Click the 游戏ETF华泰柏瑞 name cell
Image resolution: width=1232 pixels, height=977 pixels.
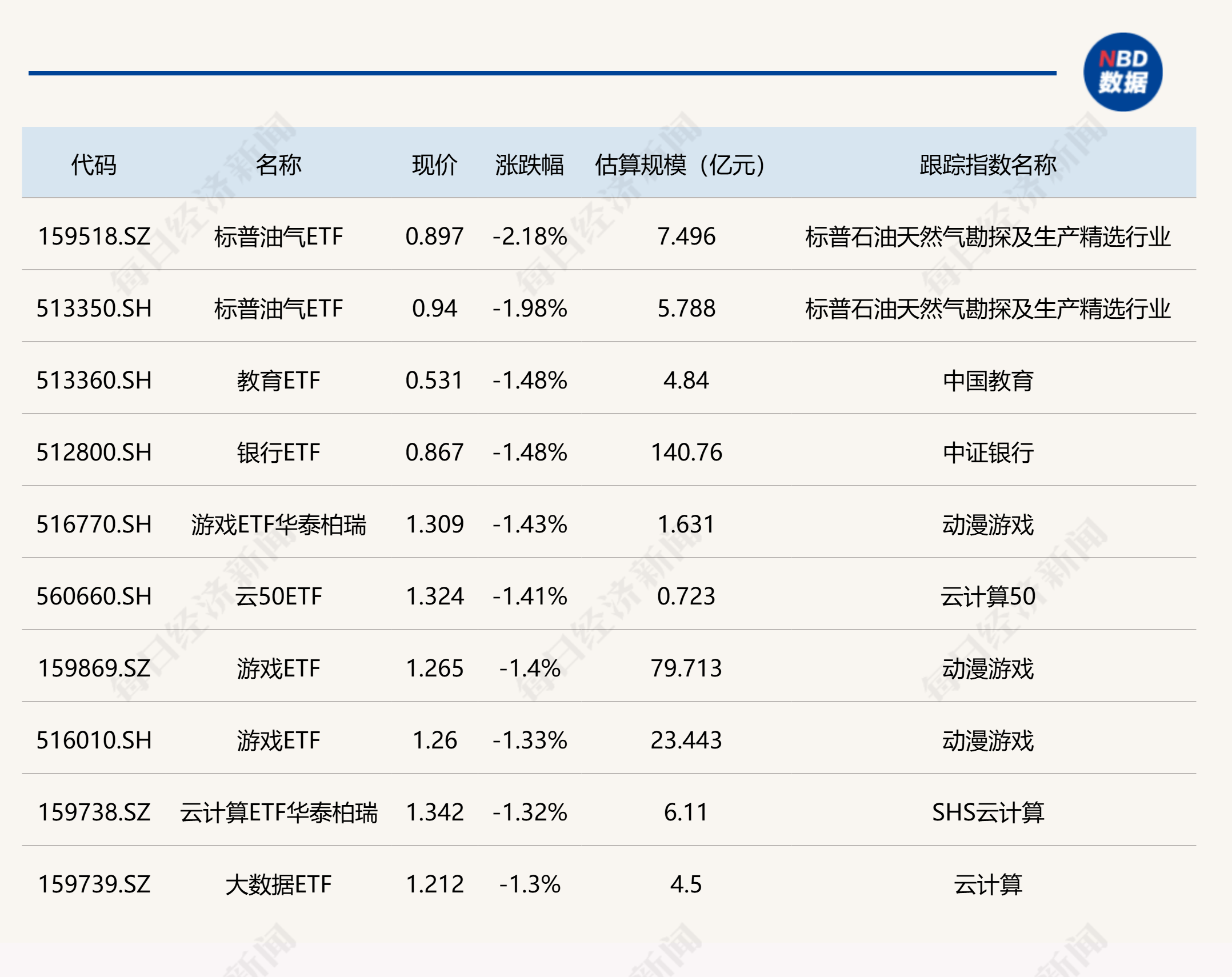278,524
